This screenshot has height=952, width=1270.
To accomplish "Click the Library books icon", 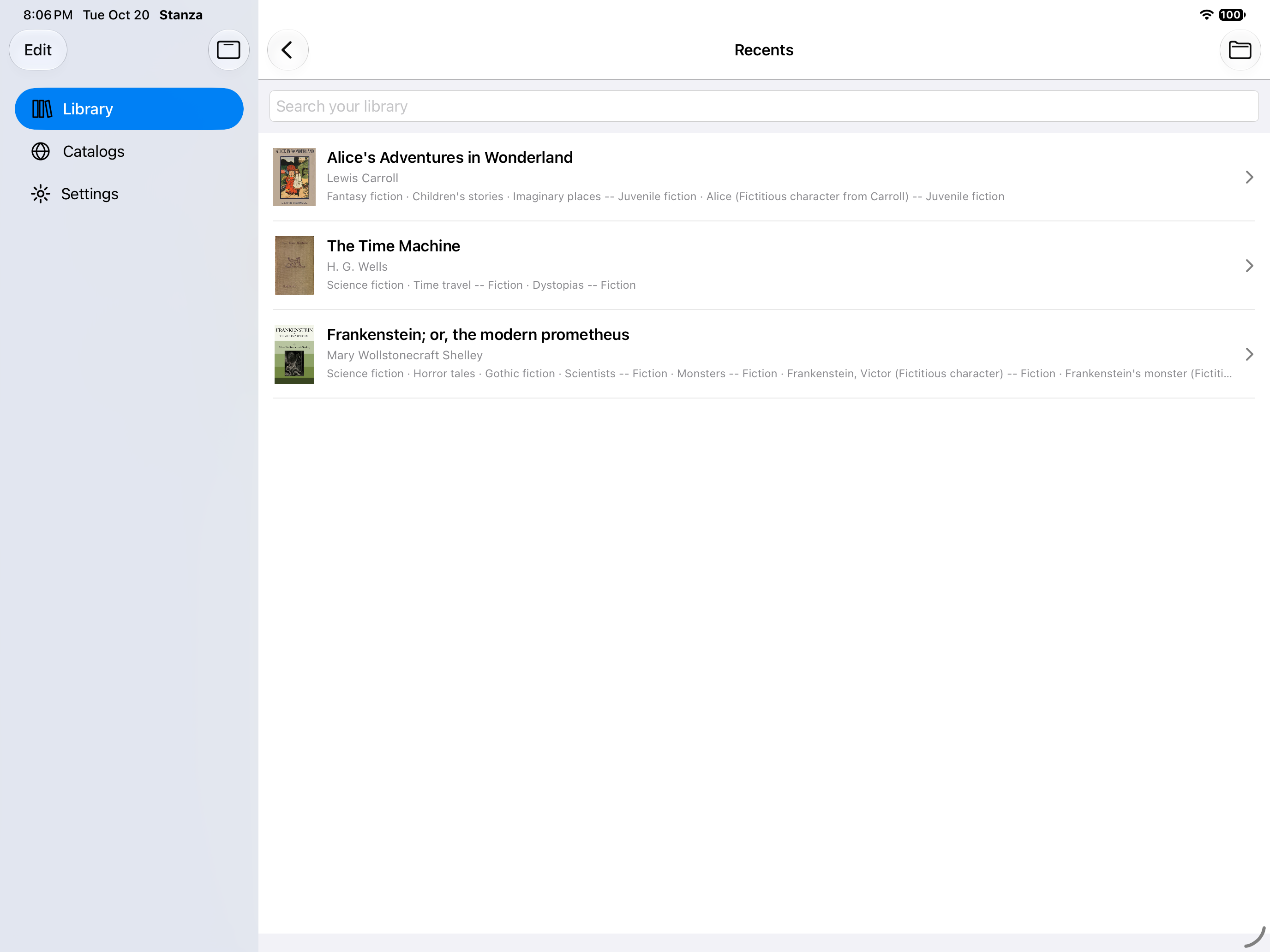I will [x=42, y=109].
